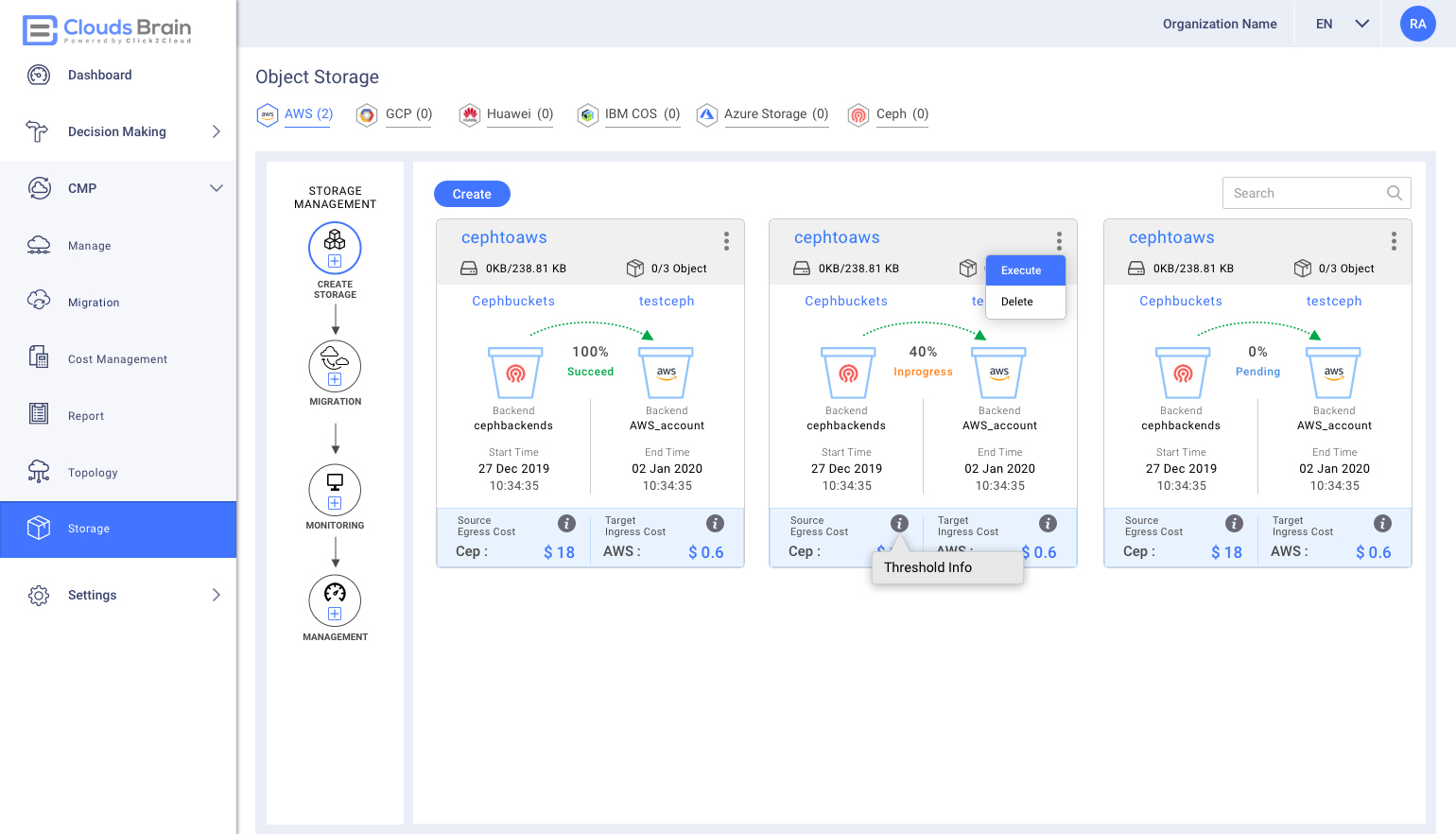Screen dimensions: 1456x834
Task: Click the 100% Succeed progress indicator
Action: coord(590,360)
